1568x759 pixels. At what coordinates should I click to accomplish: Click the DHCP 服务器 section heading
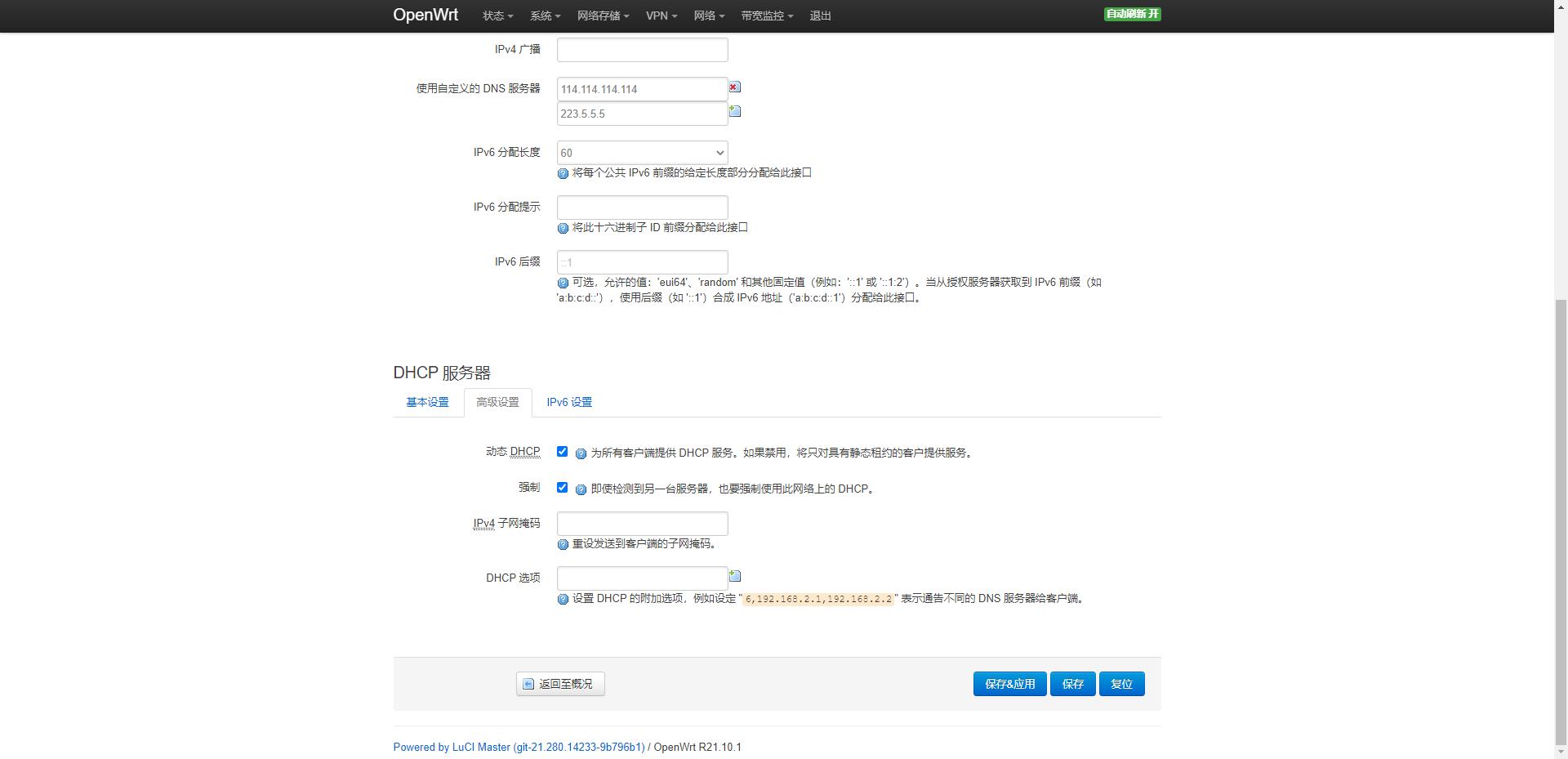(442, 373)
